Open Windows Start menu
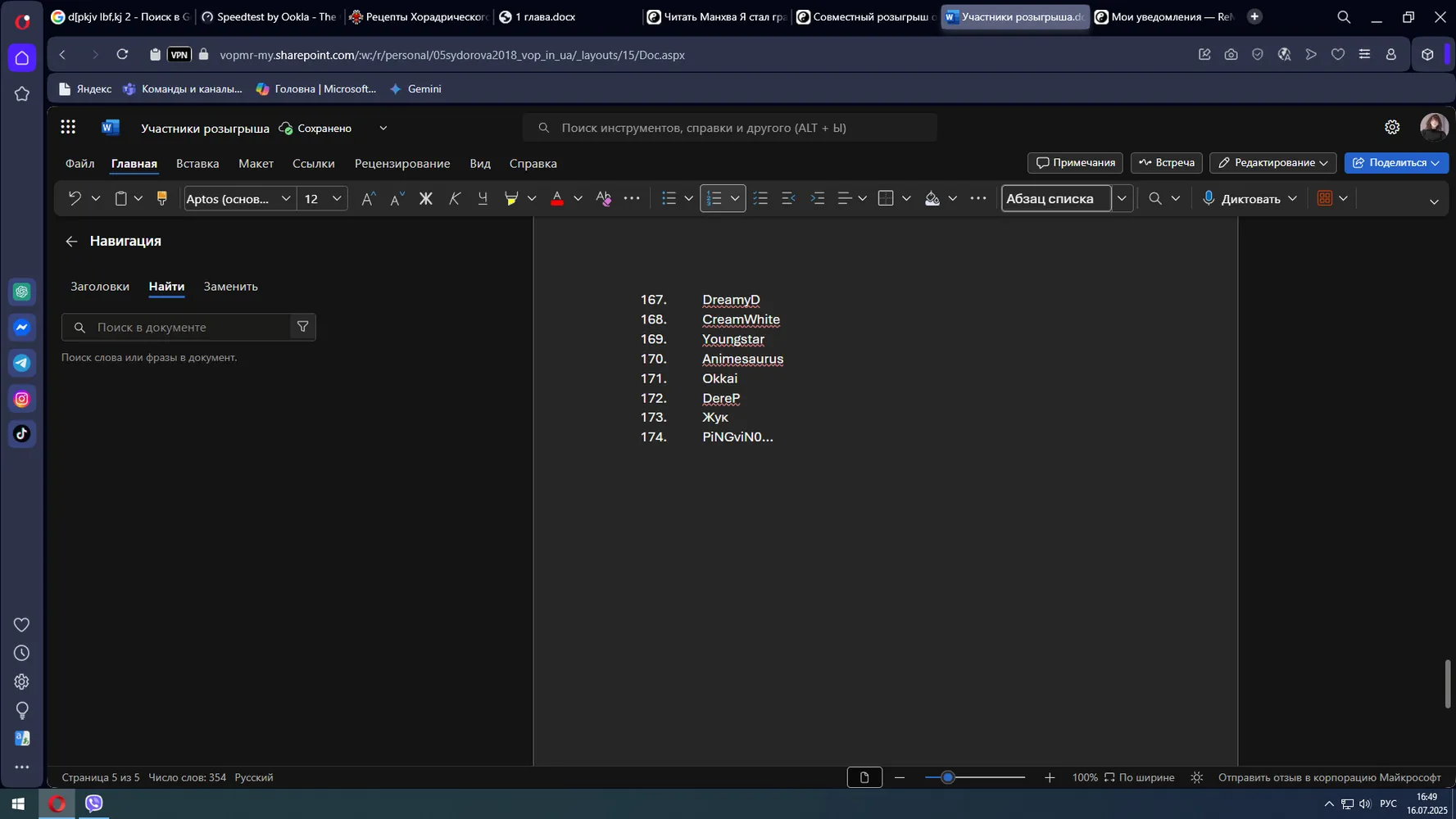1456x819 pixels. 18,803
